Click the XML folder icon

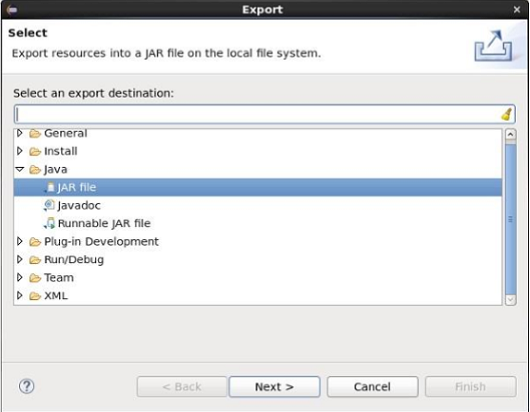35,296
